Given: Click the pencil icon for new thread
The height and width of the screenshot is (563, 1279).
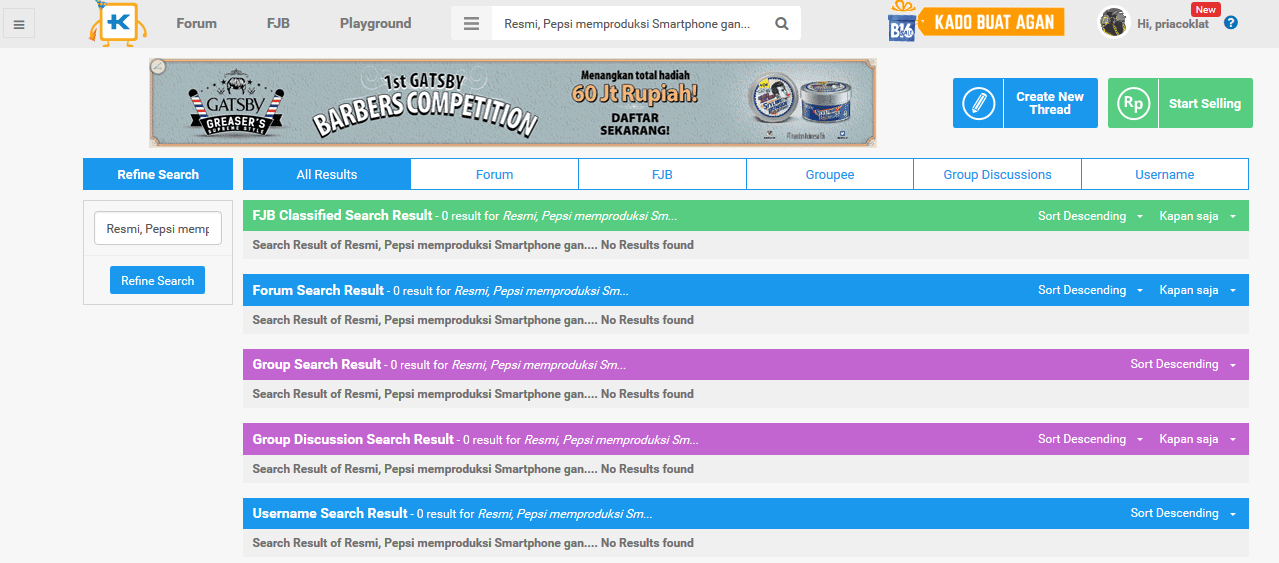Looking at the screenshot, I should click(977, 103).
